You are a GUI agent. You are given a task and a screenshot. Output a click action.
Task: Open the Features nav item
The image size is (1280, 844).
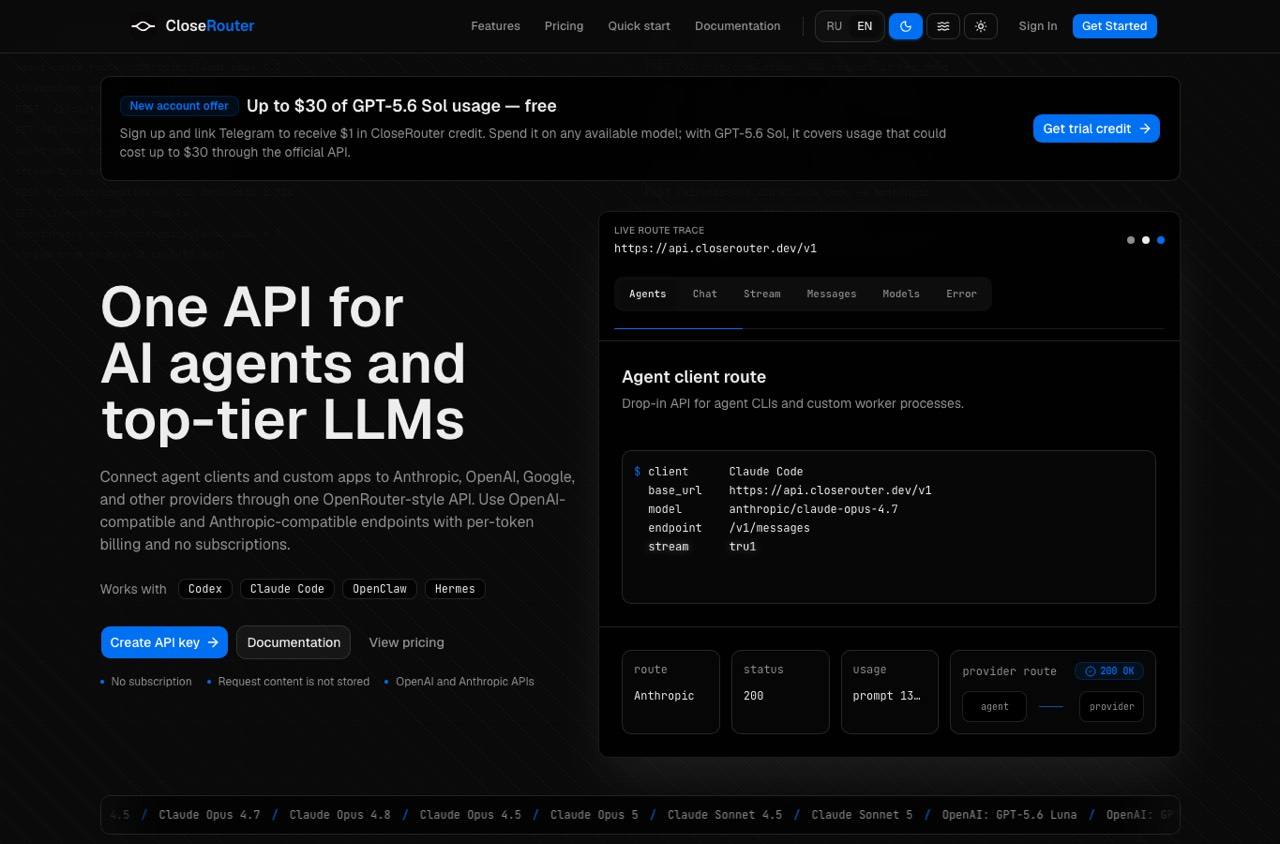click(495, 26)
